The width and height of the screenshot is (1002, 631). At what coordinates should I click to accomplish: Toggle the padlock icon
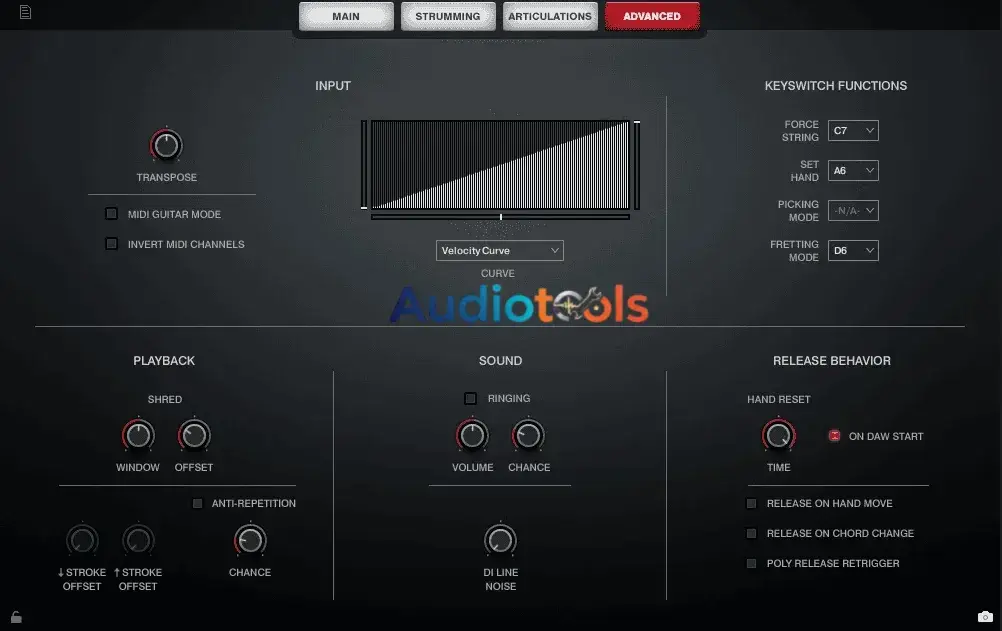(17, 617)
